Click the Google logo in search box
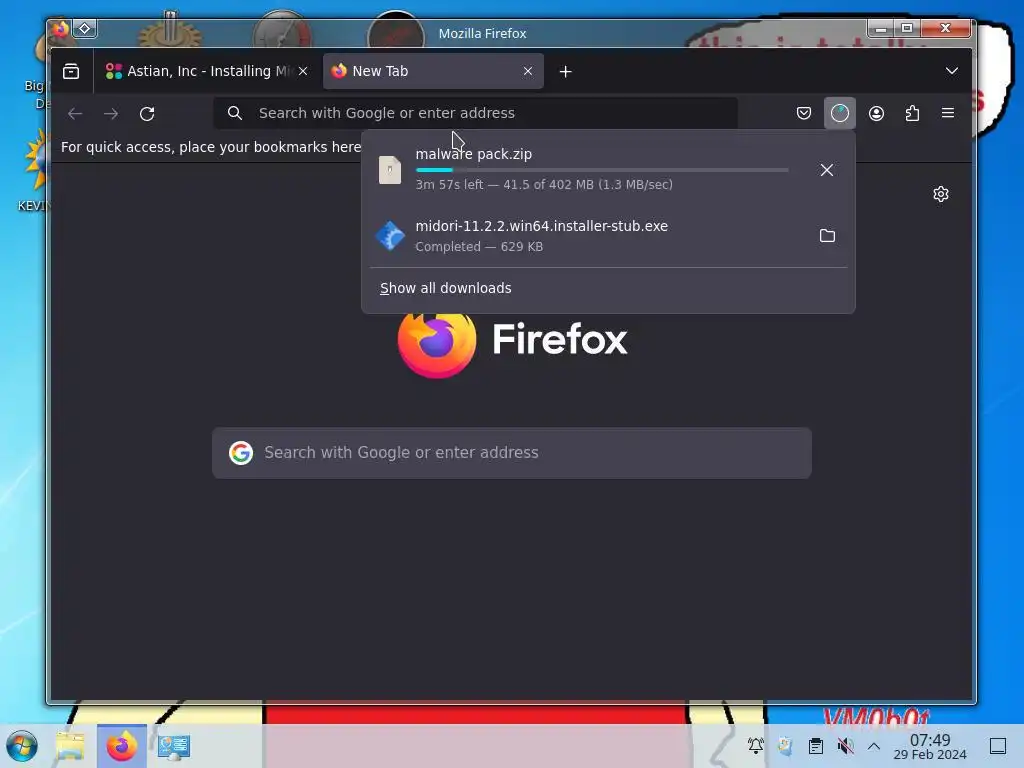 pyautogui.click(x=241, y=453)
